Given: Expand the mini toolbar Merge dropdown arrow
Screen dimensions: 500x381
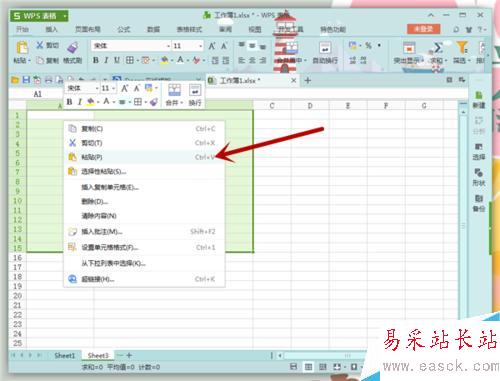Looking at the screenshot, I should pos(182,103).
